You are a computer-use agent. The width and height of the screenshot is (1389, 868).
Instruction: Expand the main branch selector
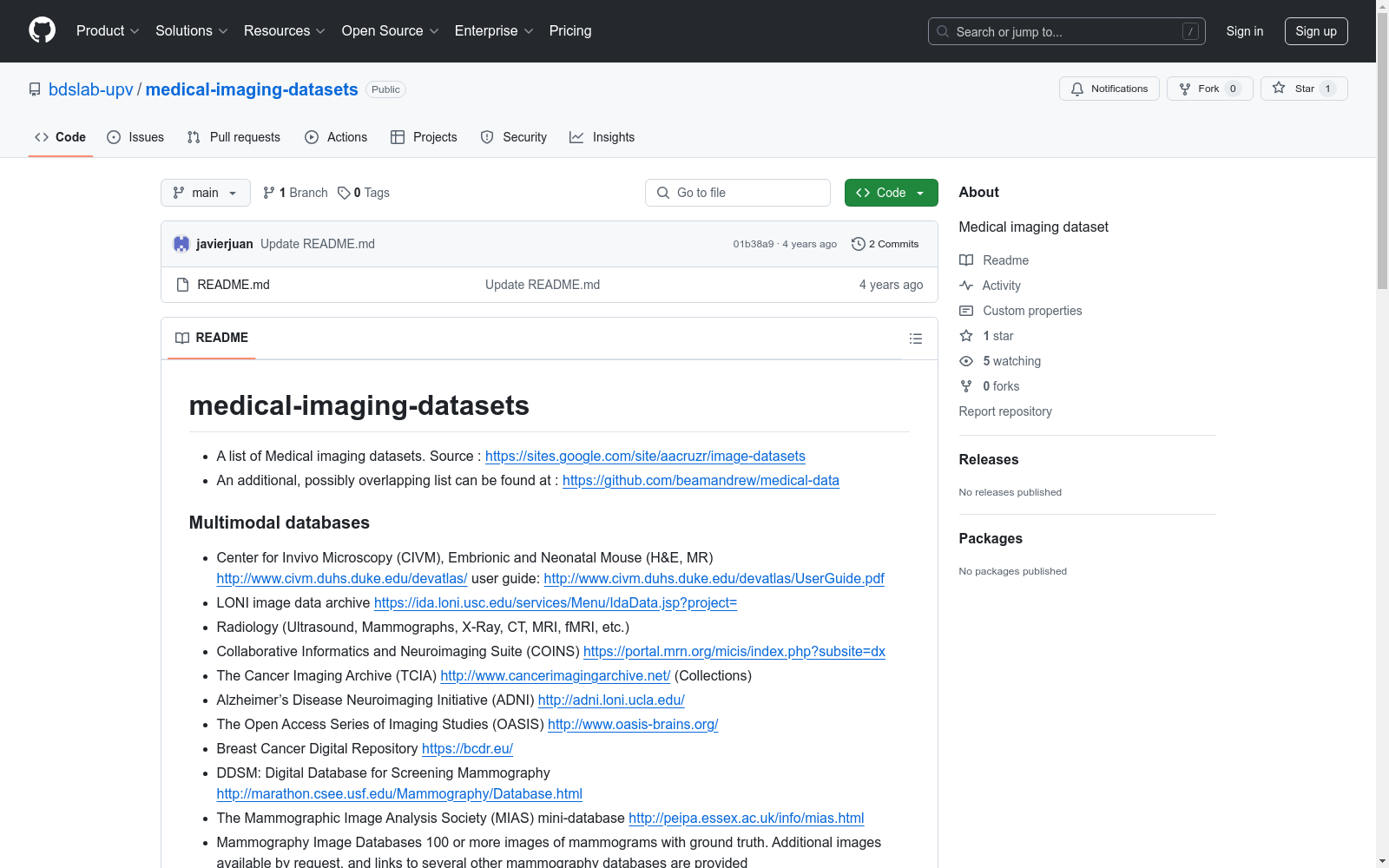(205, 193)
